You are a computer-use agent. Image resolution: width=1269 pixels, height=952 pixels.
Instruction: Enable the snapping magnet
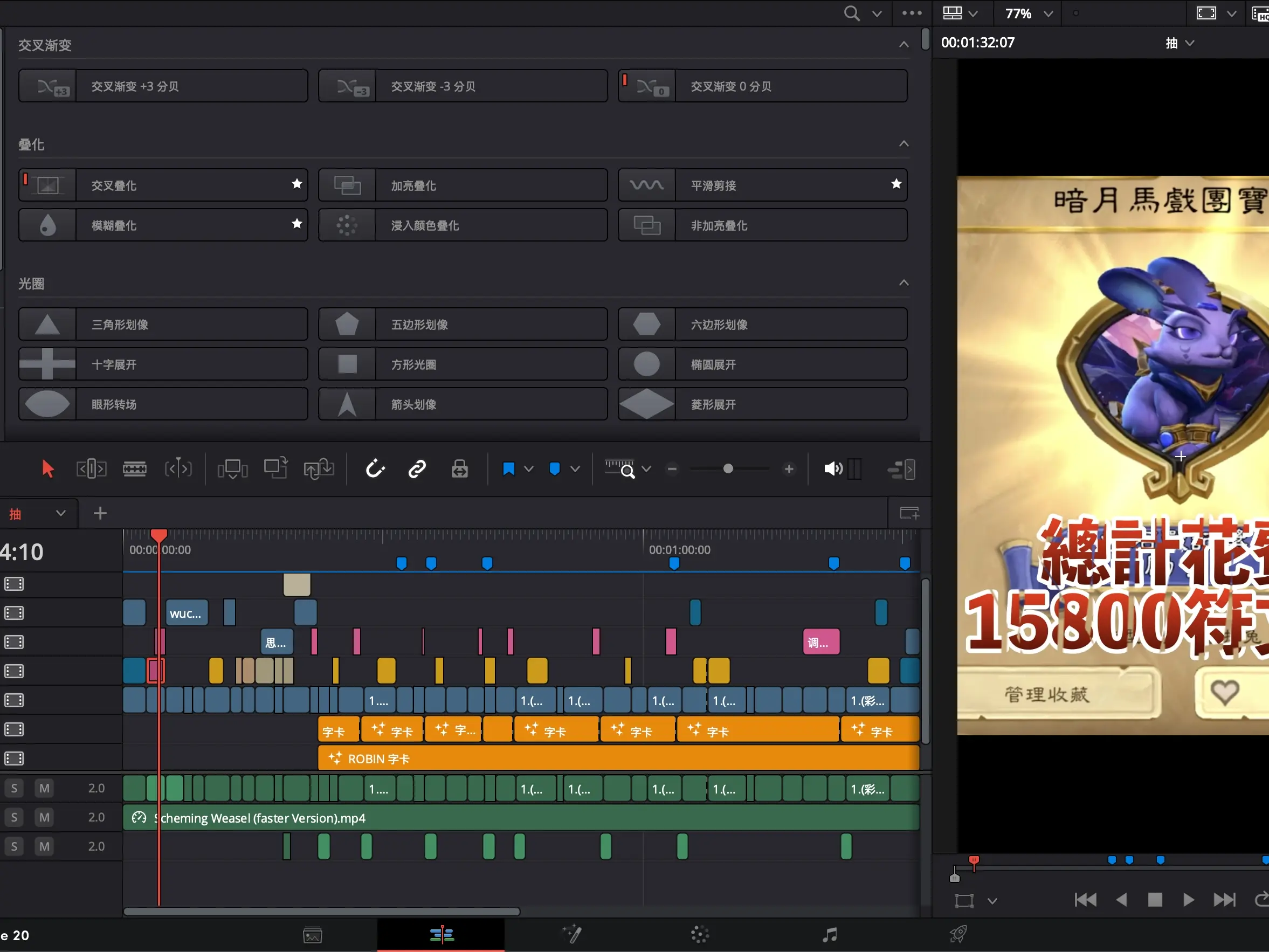coord(375,469)
